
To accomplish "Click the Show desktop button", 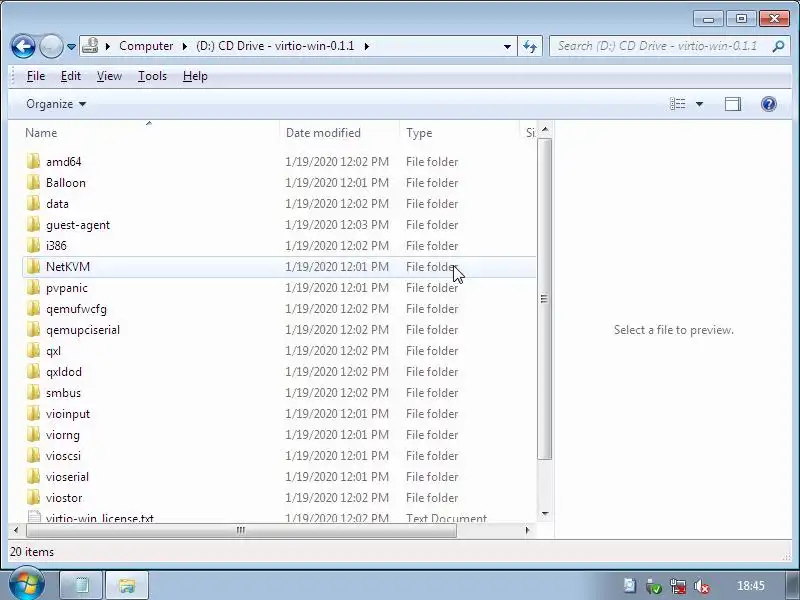I will 791,585.
